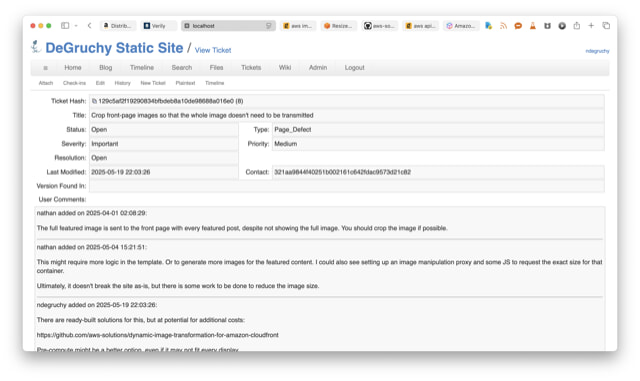
Task: Click the DeGruchy Static Site title
Action: click(114, 48)
